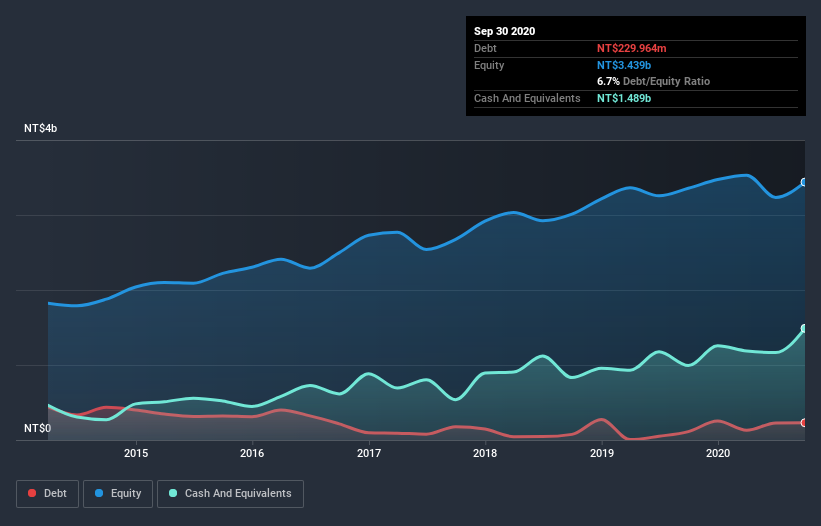Toggle Cash And Equivalents legend button

(x=230, y=494)
